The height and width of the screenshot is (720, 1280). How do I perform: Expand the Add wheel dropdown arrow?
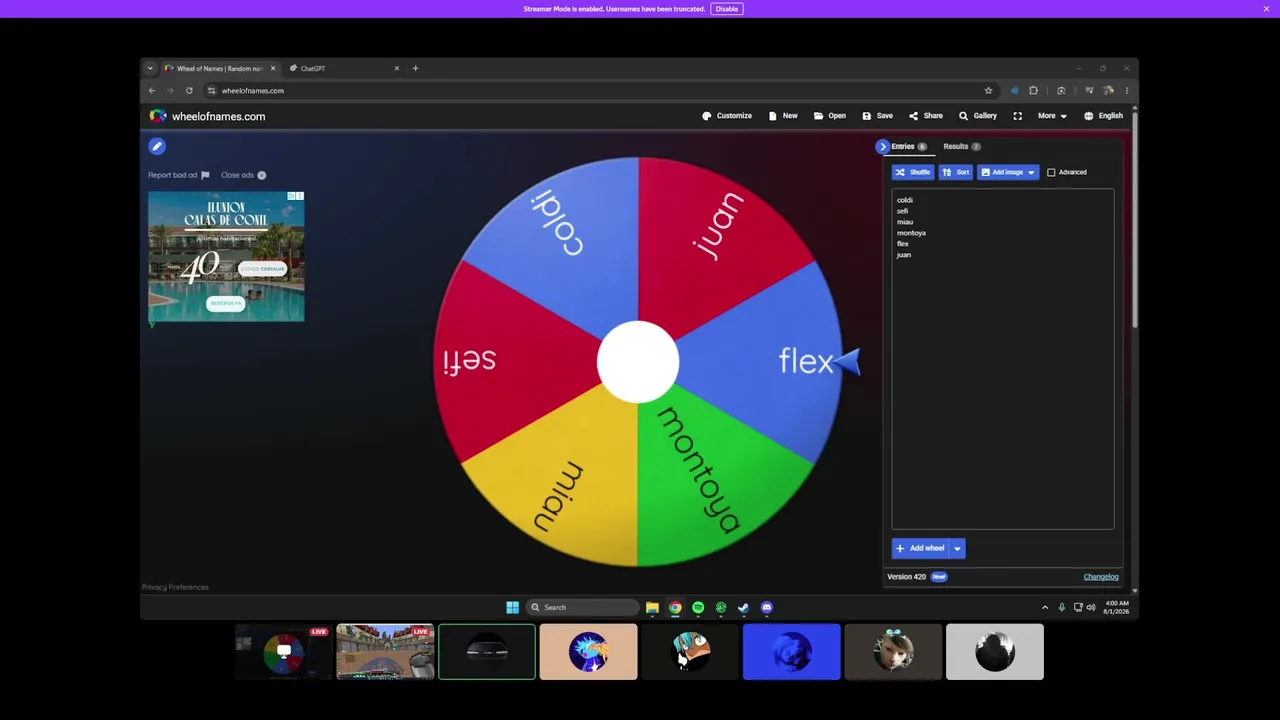pyautogui.click(x=957, y=548)
